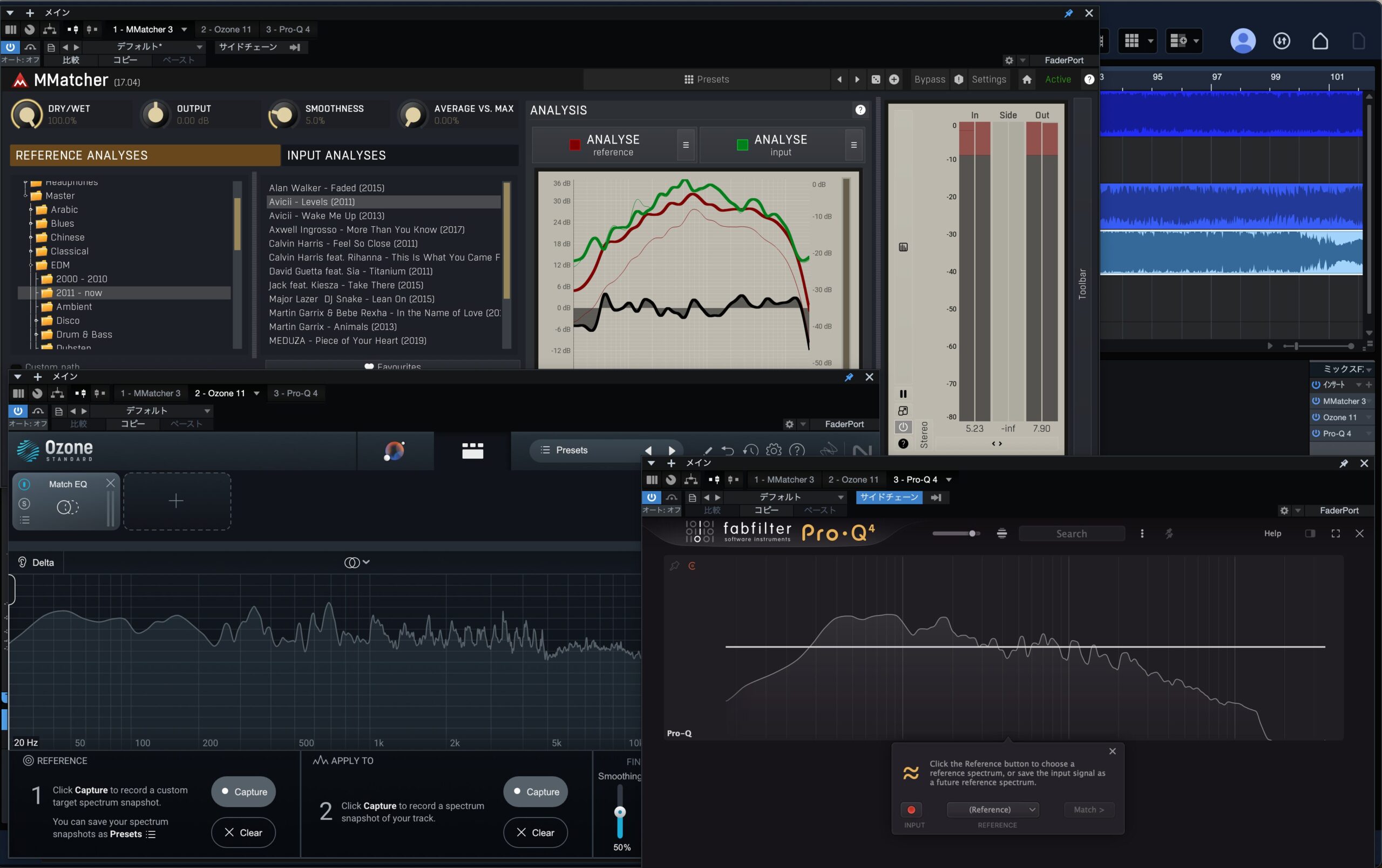Viewport: 1382px width, 868px height.
Task: Click Pro-Q 4 sidechain input arrow icon
Action: pos(936,497)
